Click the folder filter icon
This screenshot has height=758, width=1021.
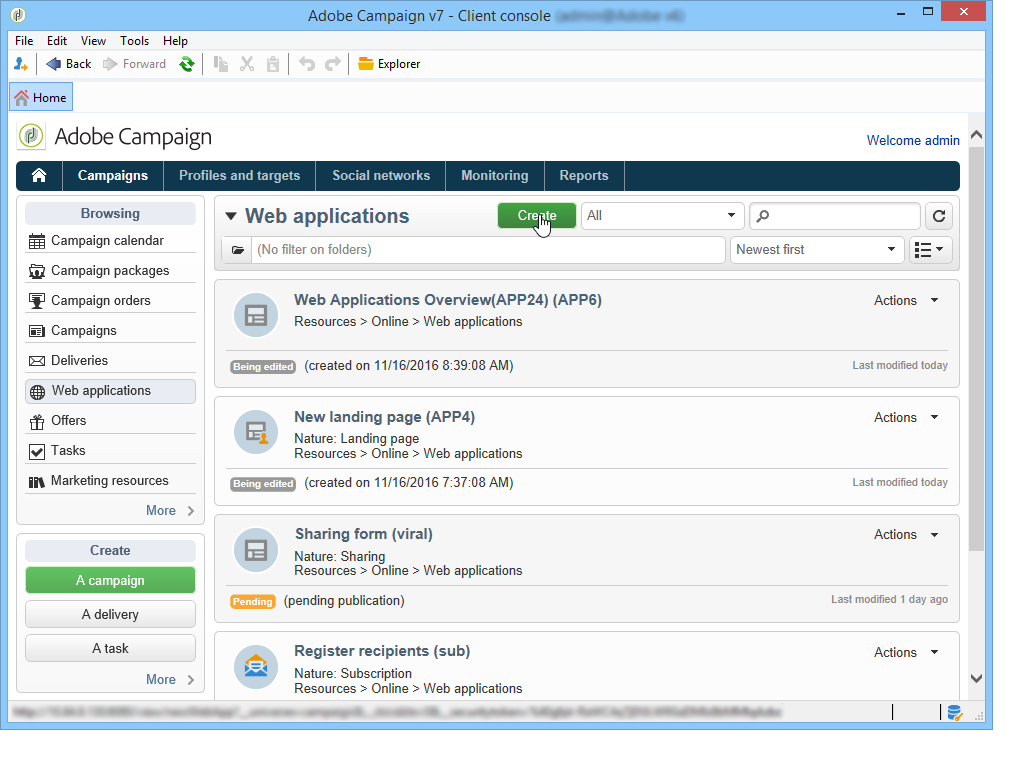click(x=238, y=250)
